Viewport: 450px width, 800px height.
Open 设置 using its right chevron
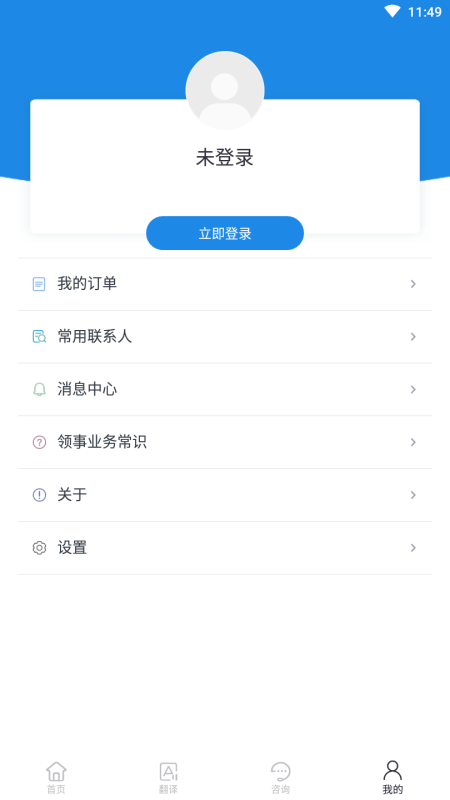pos(413,548)
